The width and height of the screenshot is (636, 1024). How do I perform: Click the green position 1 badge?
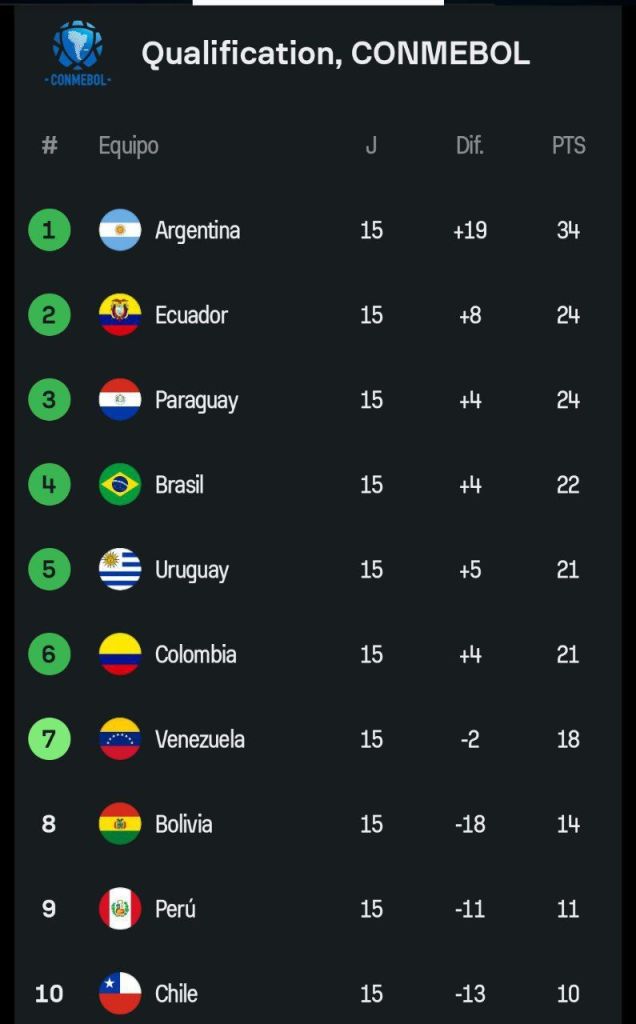(x=49, y=230)
